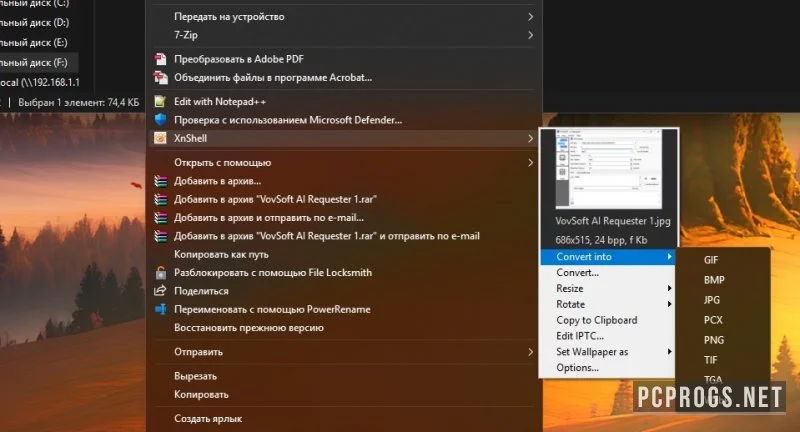
Task: Click the Microsoft Defender shield icon
Action: click(x=160, y=120)
